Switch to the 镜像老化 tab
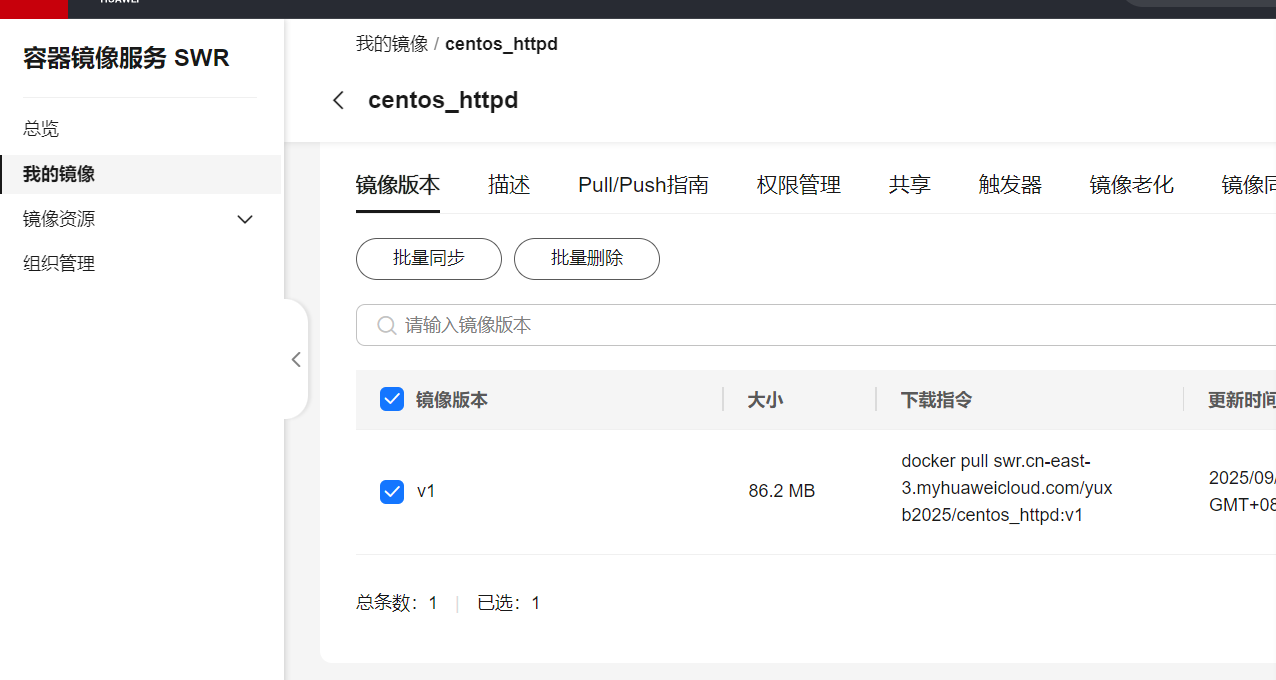The height and width of the screenshot is (680, 1276). (x=1132, y=185)
